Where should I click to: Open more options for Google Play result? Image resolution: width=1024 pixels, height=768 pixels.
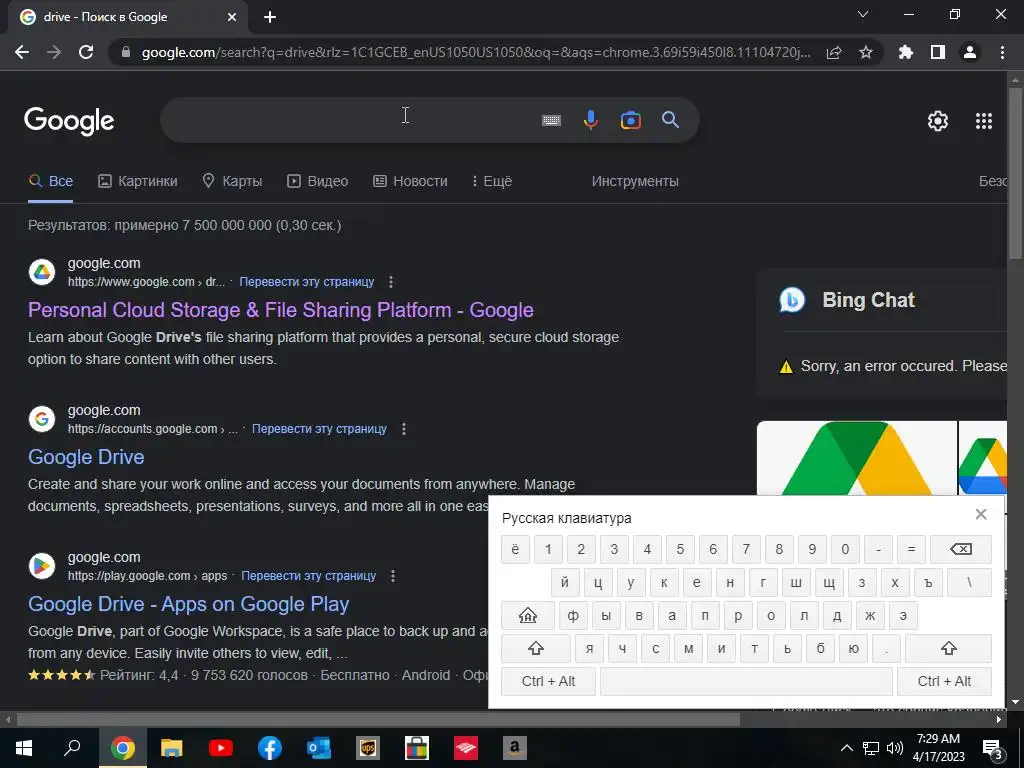[x=392, y=576]
